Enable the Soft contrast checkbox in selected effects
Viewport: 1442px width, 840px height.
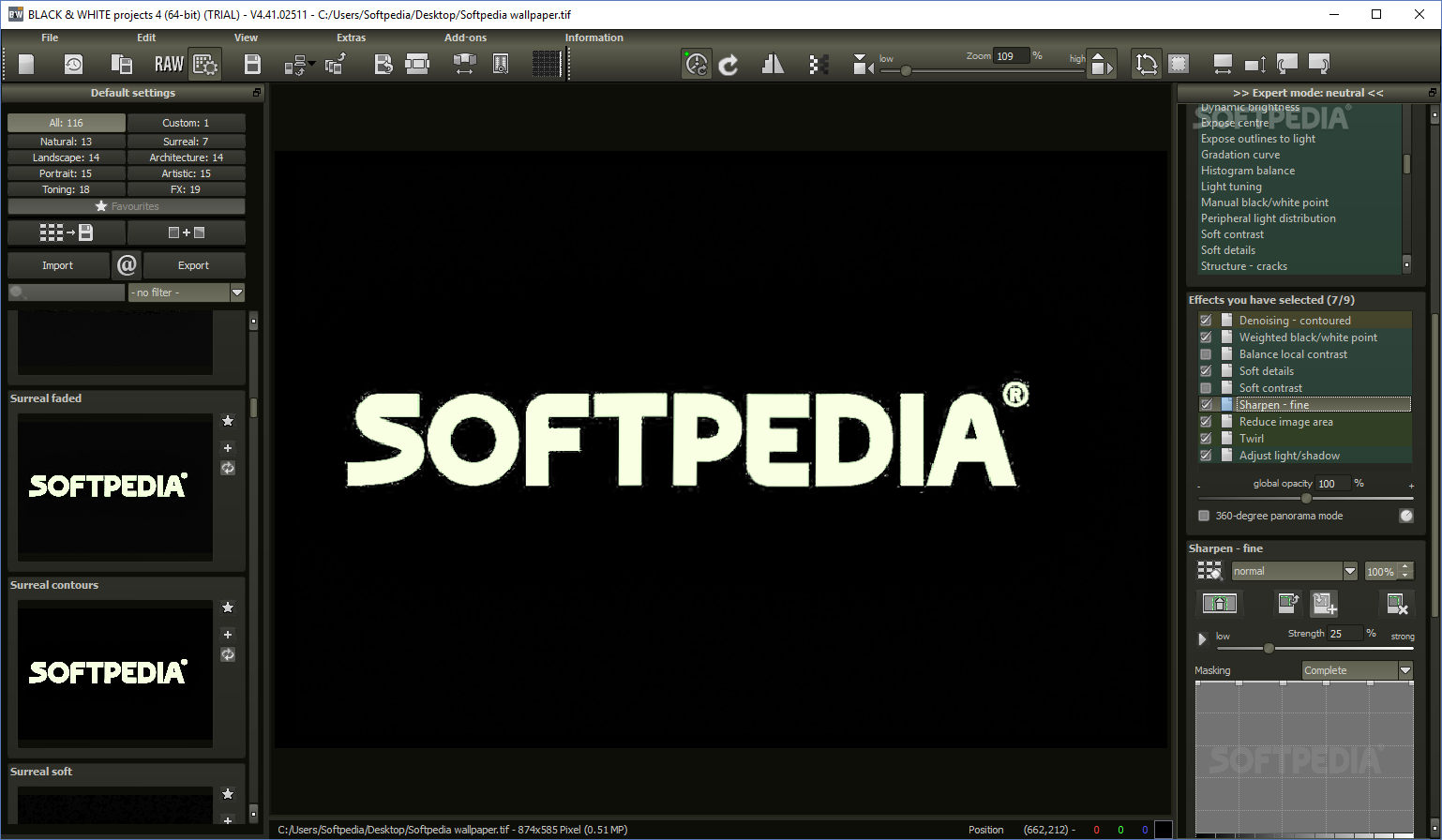(x=1206, y=388)
